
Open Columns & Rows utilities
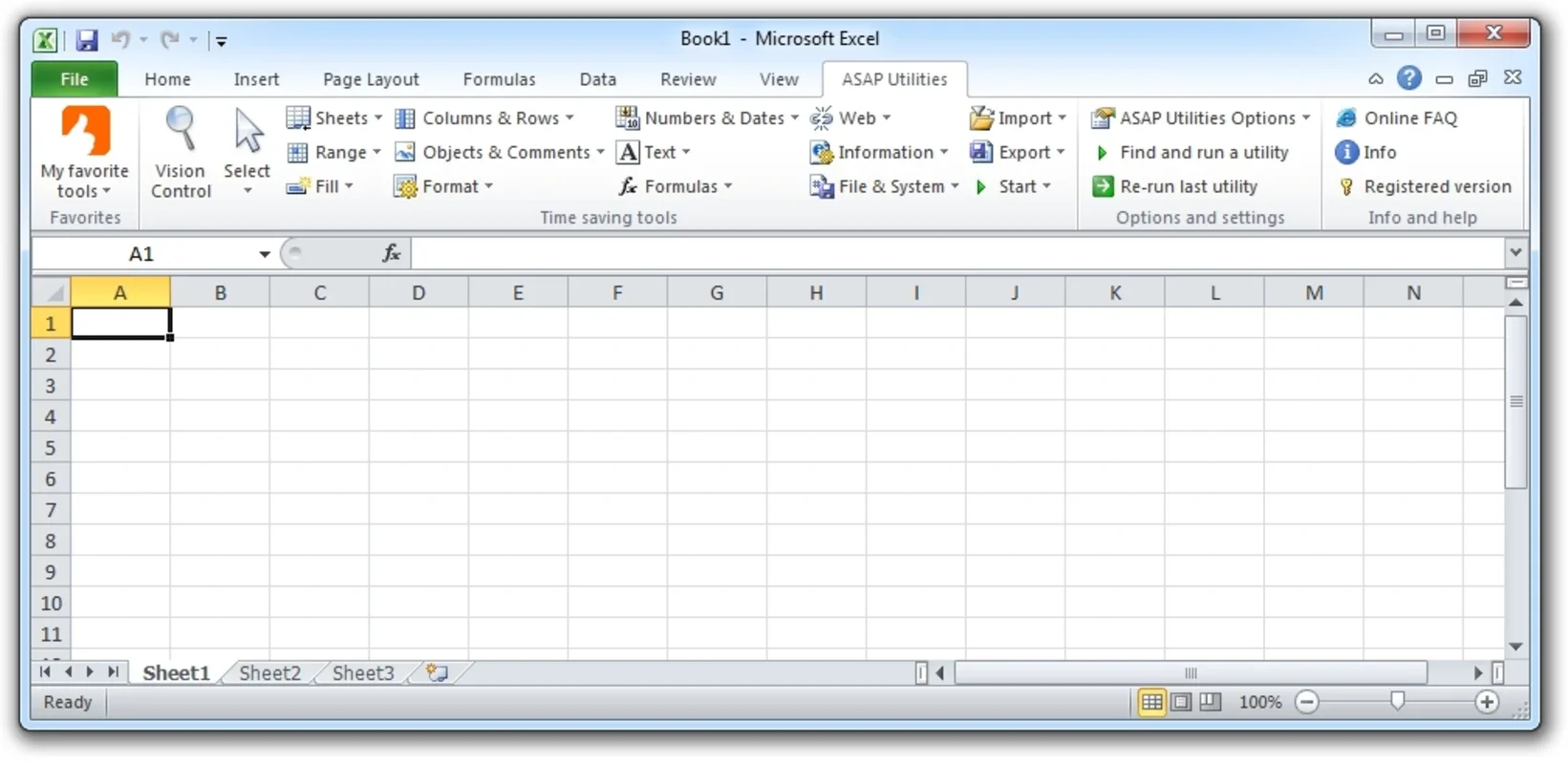tap(484, 117)
